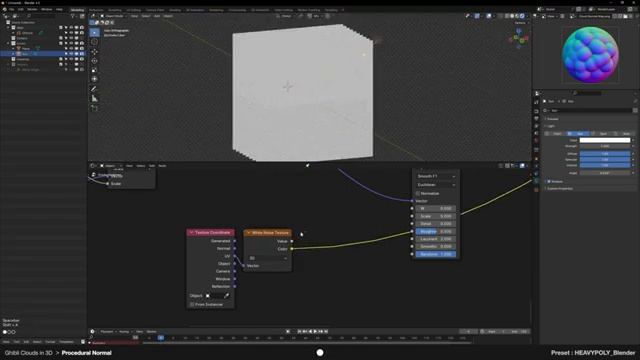
Task: Click the normal-map sphere preview thumbnail
Action: [x=590, y=55]
